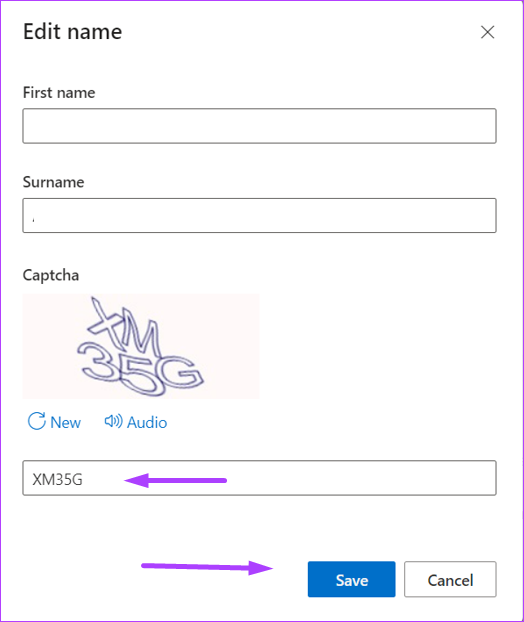This screenshot has width=524, height=622.
Task: Click the circular refresh icon beside New
Action: [x=36, y=421]
